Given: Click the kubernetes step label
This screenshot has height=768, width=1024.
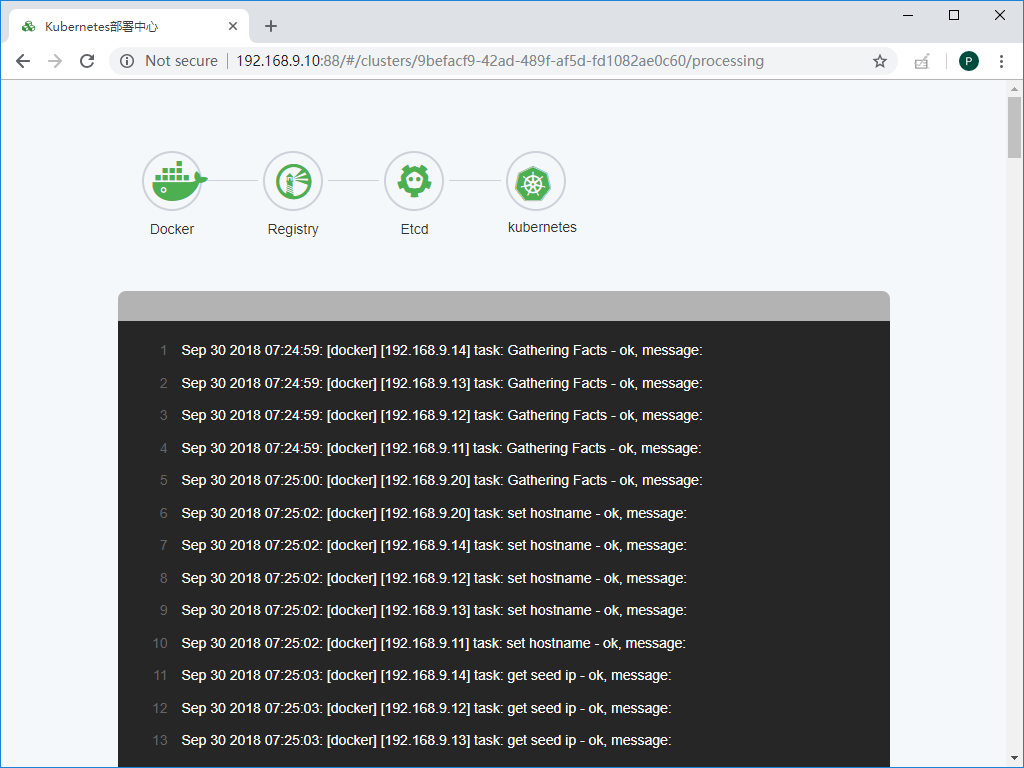Looking at the screenshot, I should [542, 227].
